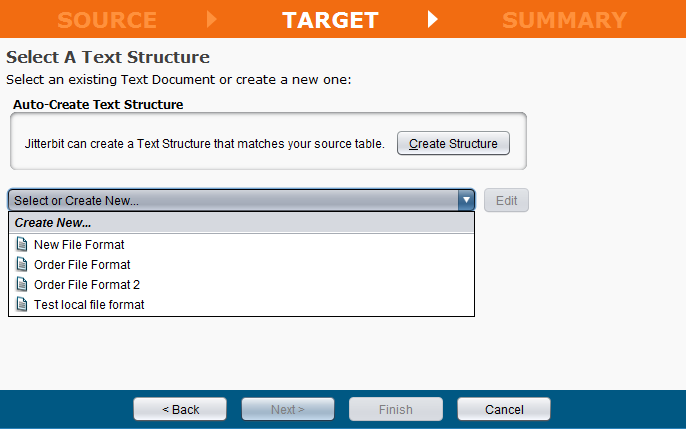
Task: Click document icon beside New File Format
Action: tap(22, 244)
